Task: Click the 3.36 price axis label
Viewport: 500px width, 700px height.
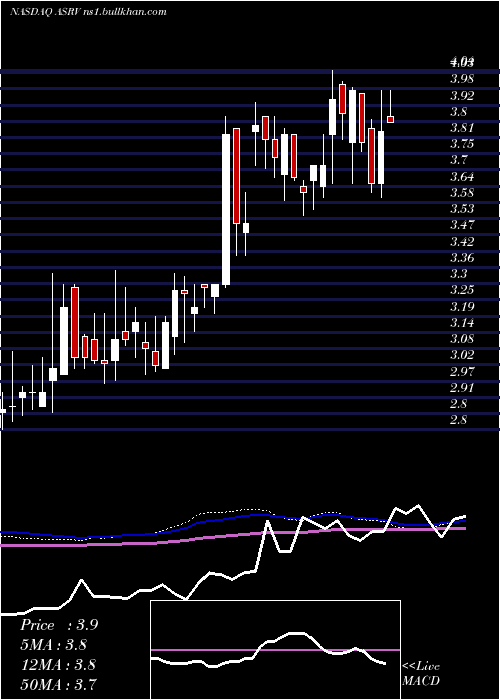Action: 462,258
